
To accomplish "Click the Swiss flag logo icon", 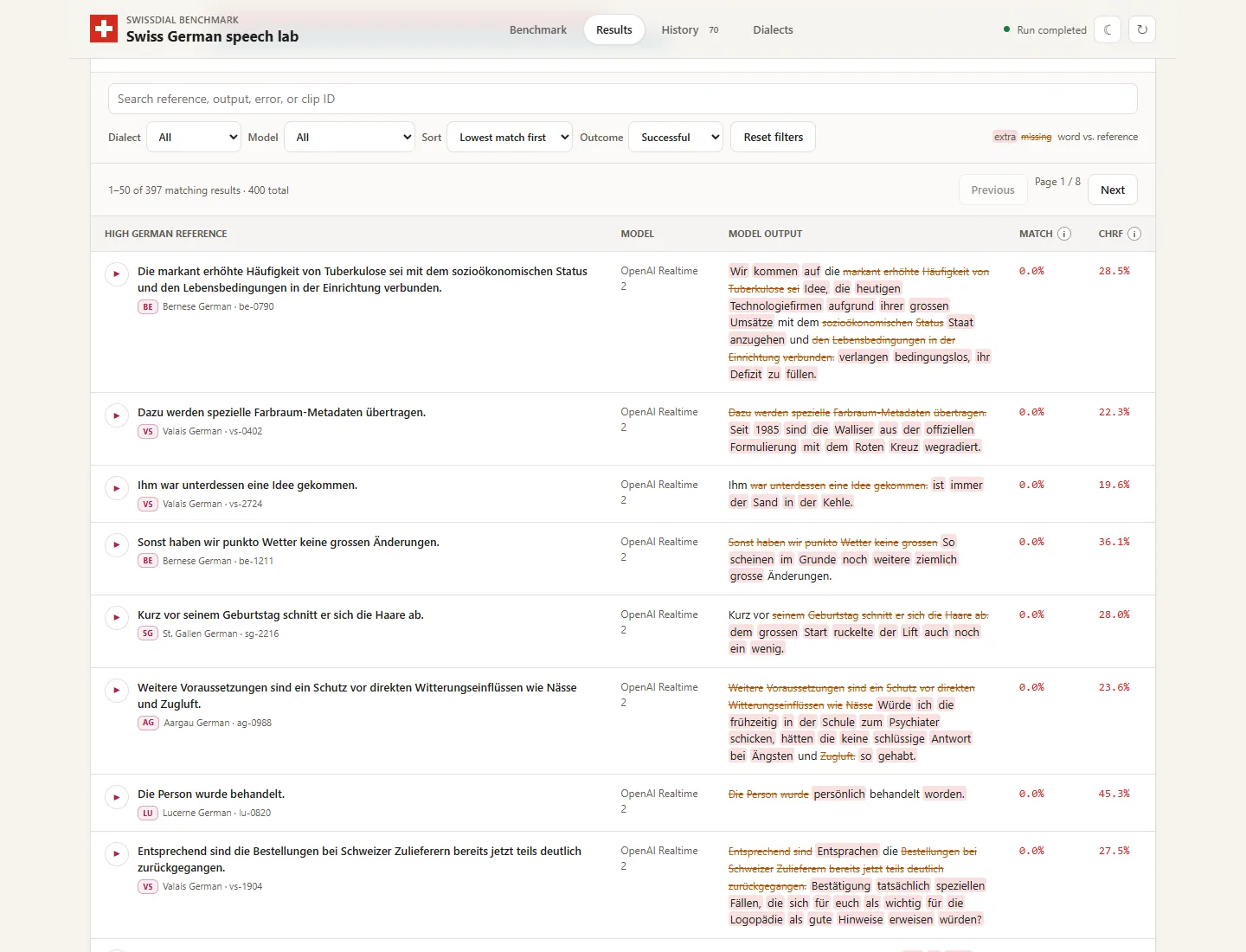I will pos(104,29).
